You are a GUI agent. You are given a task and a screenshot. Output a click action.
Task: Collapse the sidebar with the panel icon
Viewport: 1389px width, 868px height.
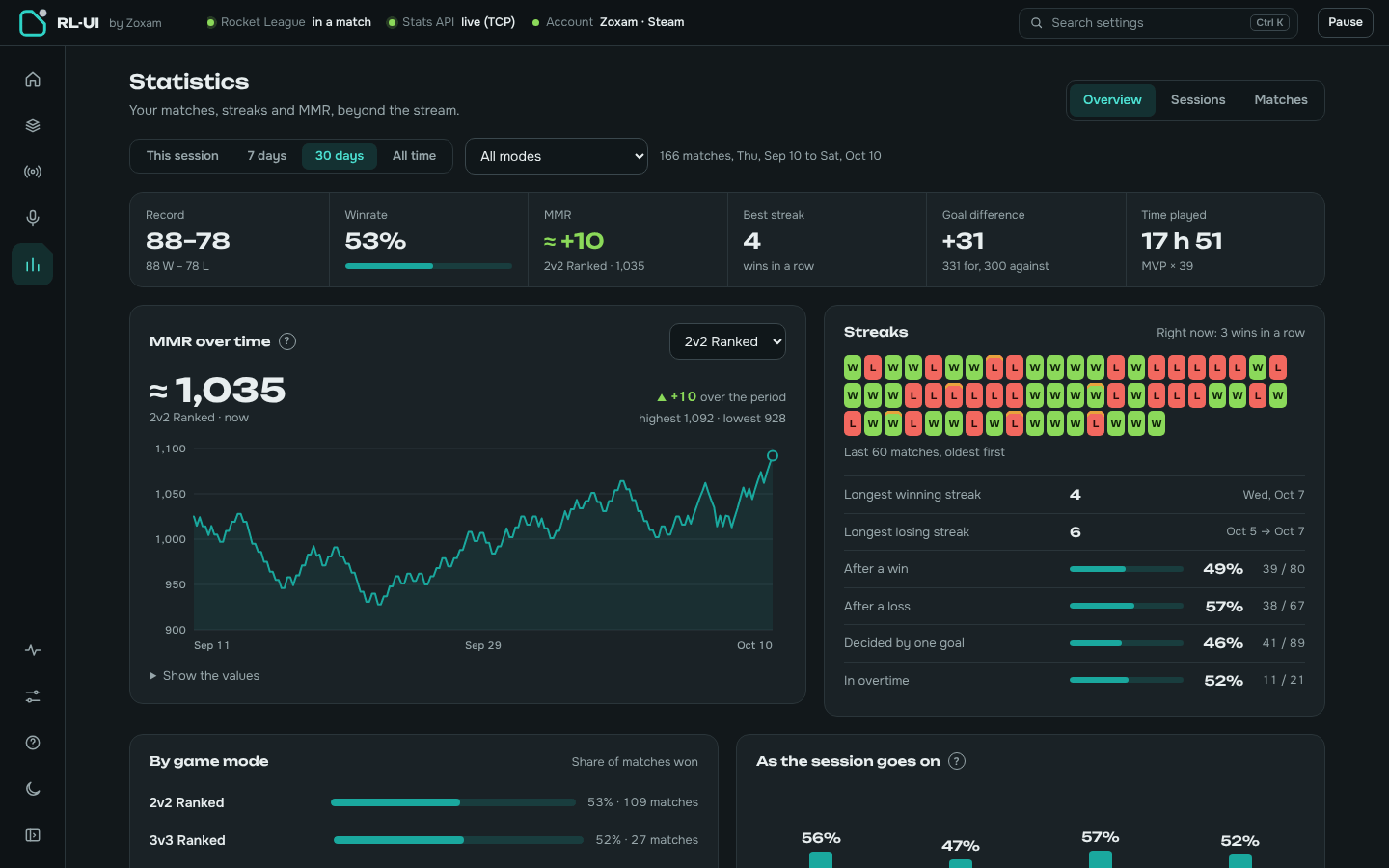coord(33,835)
